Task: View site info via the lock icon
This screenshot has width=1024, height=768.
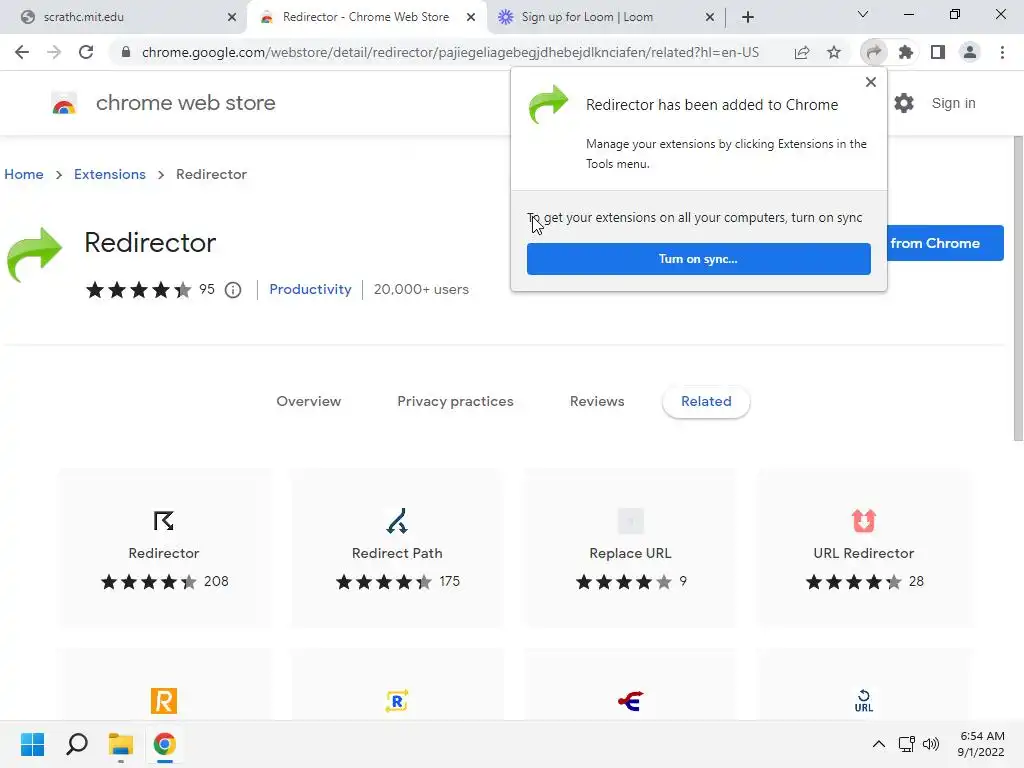Action: pyautogui.click(x=126, y=52)
